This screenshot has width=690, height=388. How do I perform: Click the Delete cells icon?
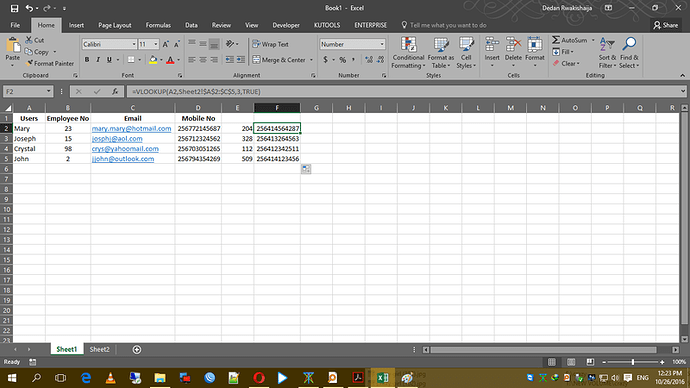tap(513, 45)
